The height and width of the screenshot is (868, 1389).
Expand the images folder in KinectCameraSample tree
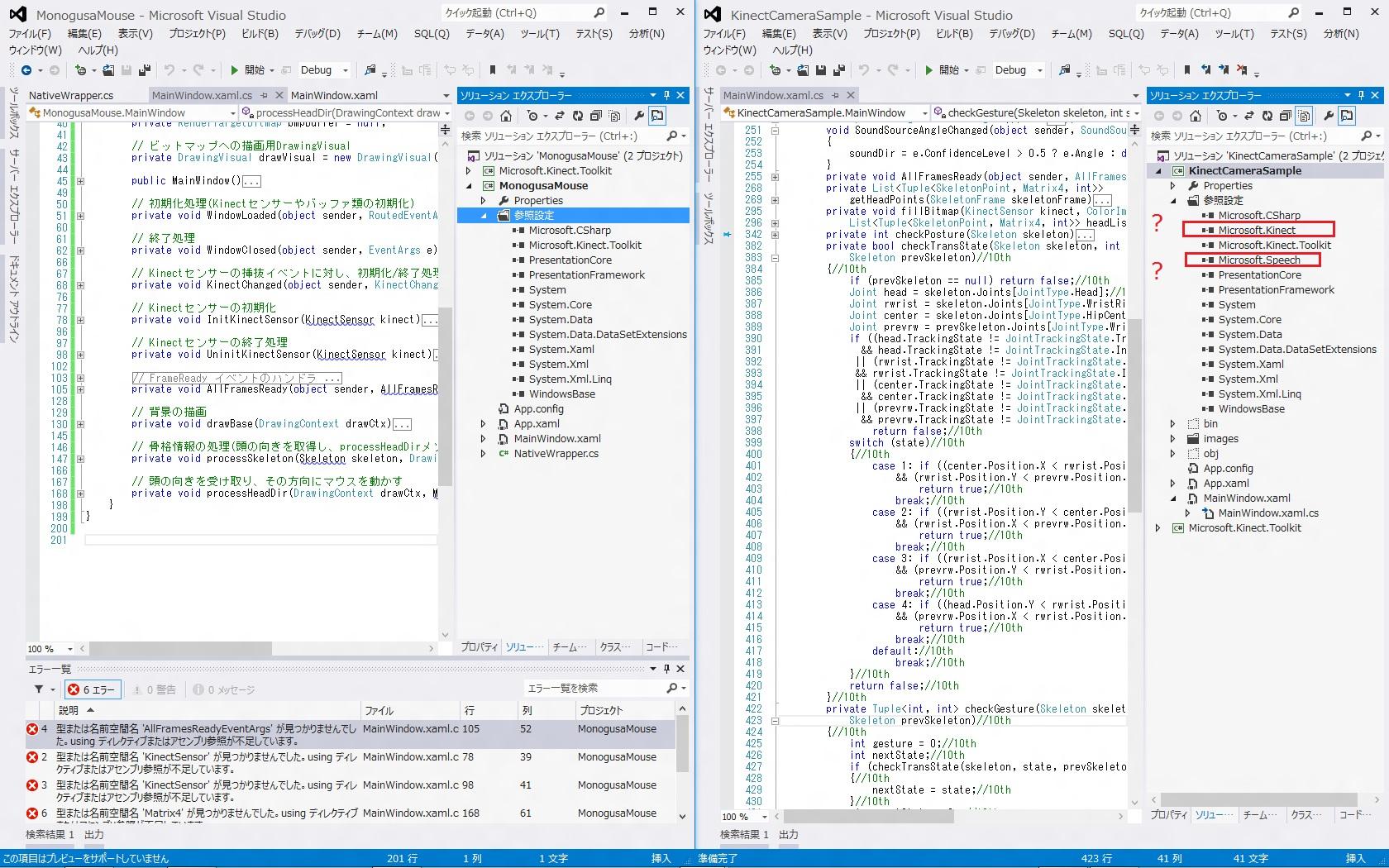1172,439
